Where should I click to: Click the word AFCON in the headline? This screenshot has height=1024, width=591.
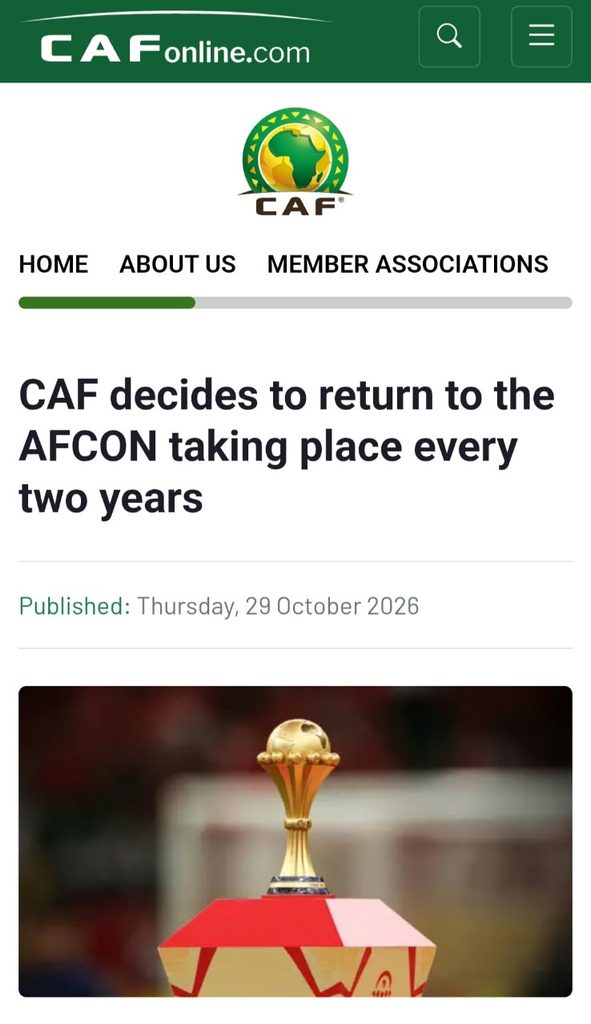pyautogui.click(x=88, y=448)
